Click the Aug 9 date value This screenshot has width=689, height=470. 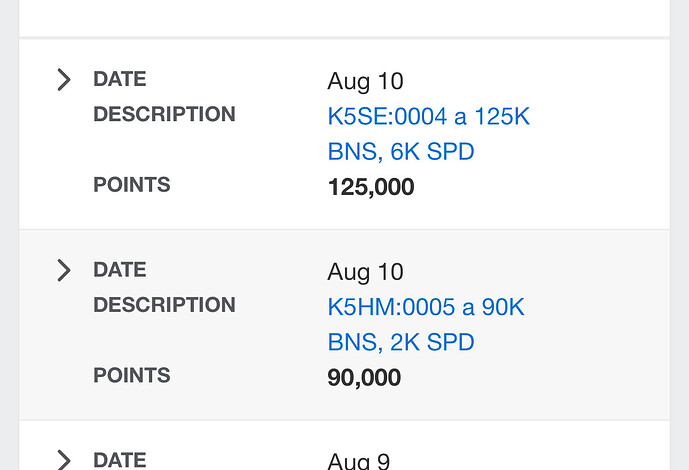click(359, 461)
